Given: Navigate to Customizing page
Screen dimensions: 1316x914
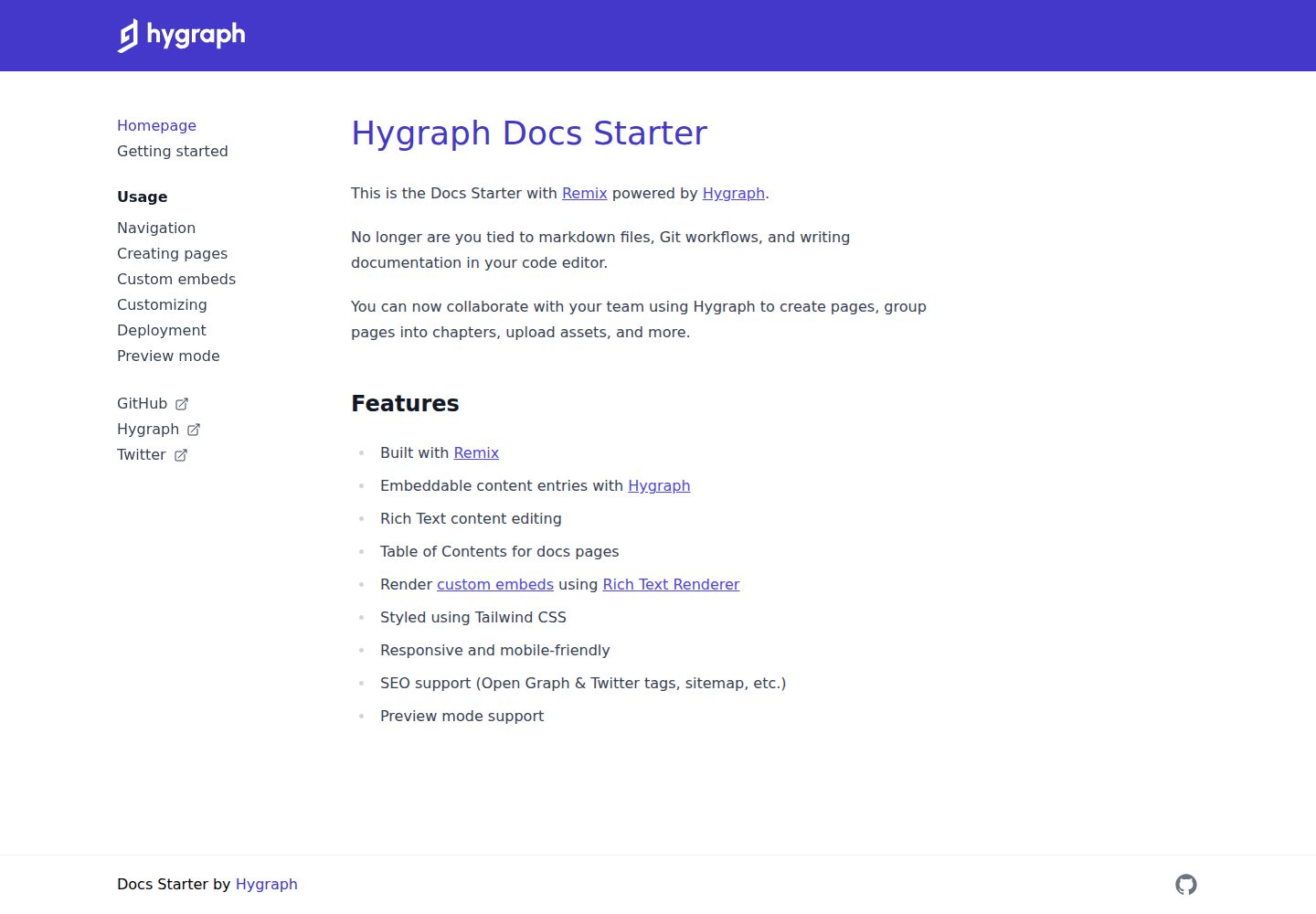Looking at the screenshot, I should (162, 304).
